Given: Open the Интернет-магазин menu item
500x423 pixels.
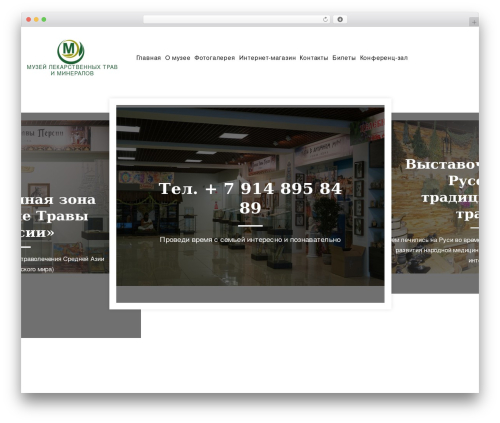Looking at the screenshot, I should click(x=267, y=58).
